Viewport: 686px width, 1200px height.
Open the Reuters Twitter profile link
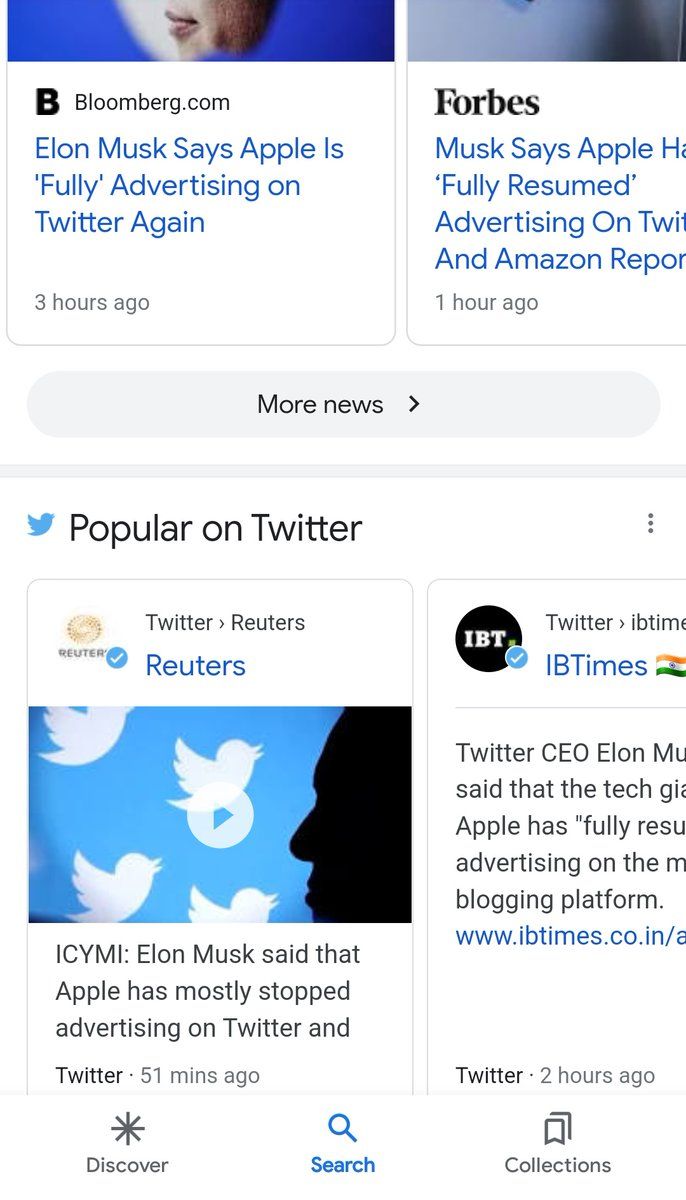(x=195, y=665)
